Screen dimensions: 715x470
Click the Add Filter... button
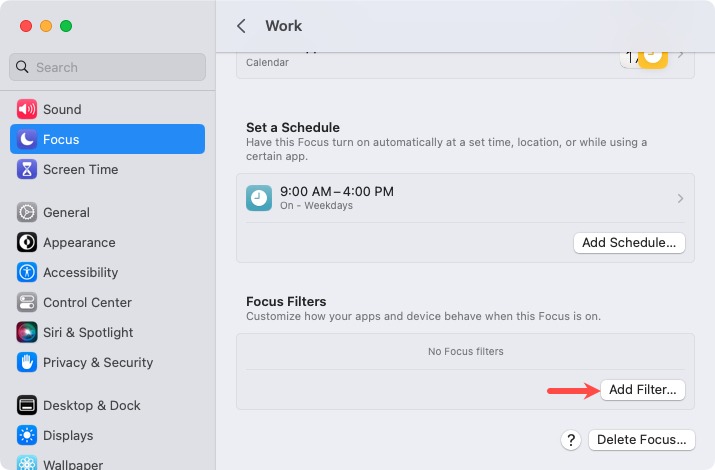[643, 390]
